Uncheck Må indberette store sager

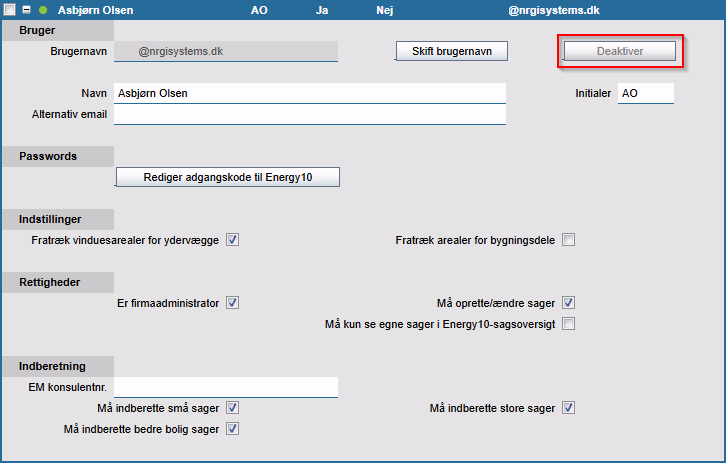(568, 408)
